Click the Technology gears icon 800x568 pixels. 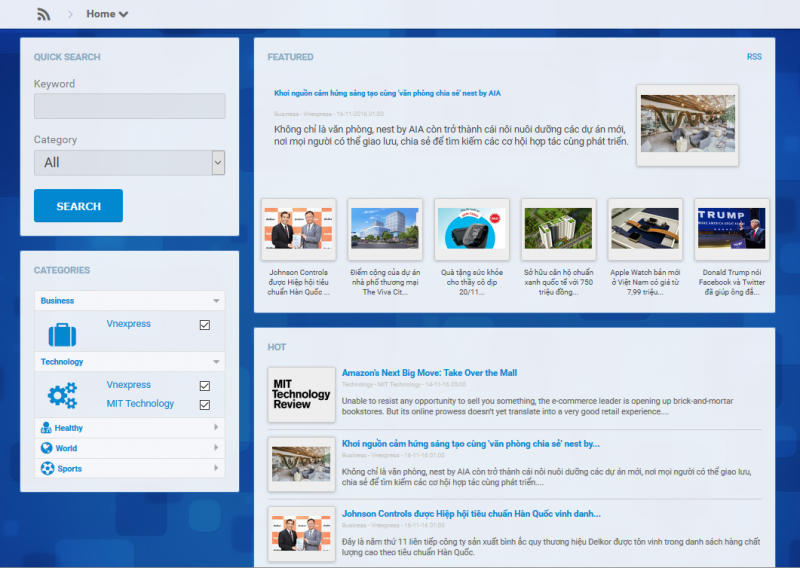coord(62,396)
